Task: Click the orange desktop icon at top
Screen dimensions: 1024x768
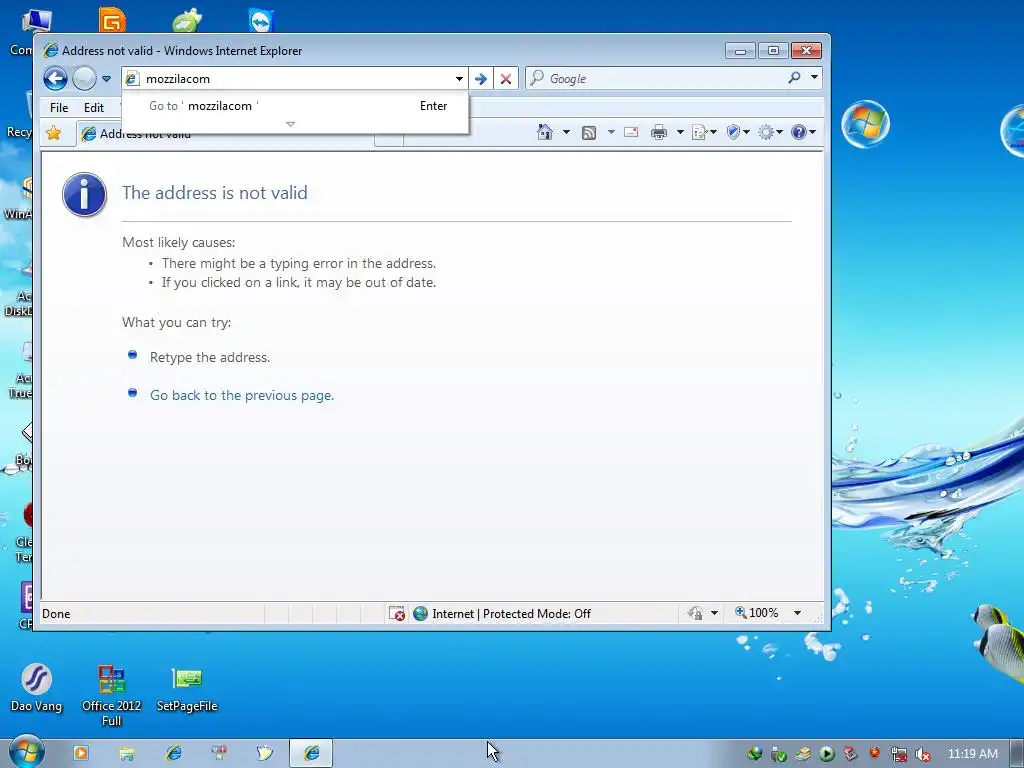Action: [112, 20]
